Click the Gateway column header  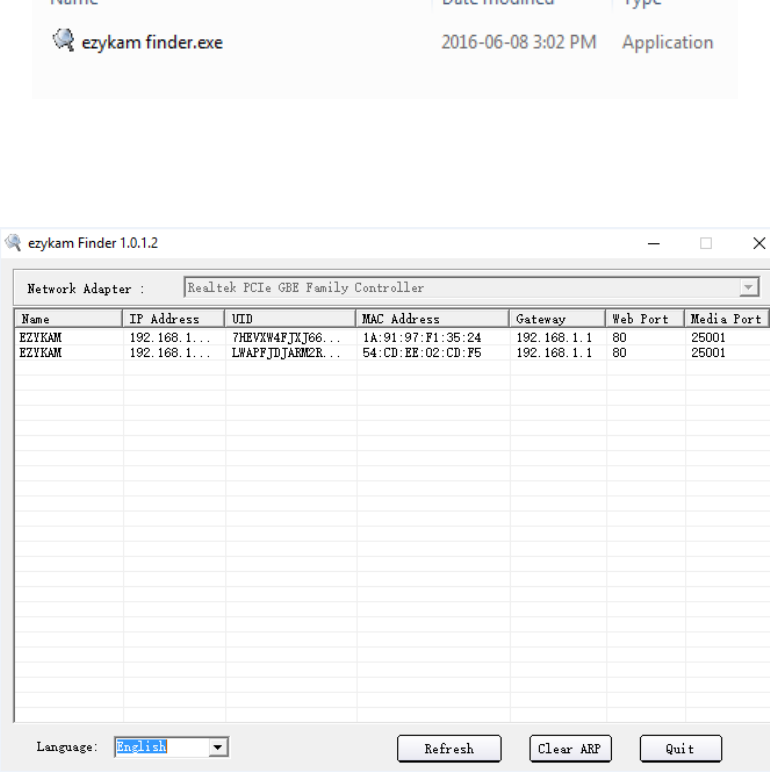(557, 319)
